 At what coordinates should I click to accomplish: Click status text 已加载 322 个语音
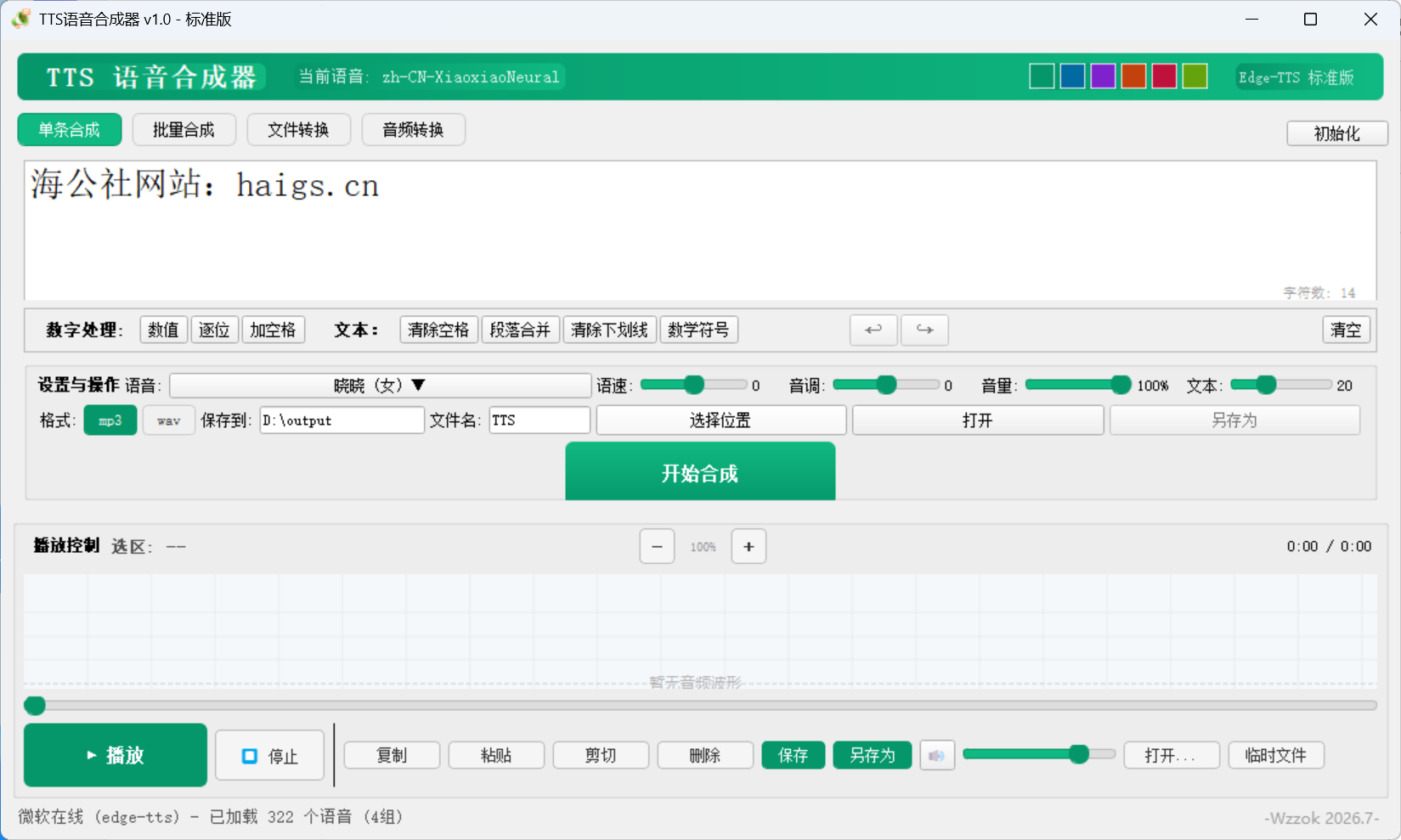pyautogui.click(x=280, y=817)
